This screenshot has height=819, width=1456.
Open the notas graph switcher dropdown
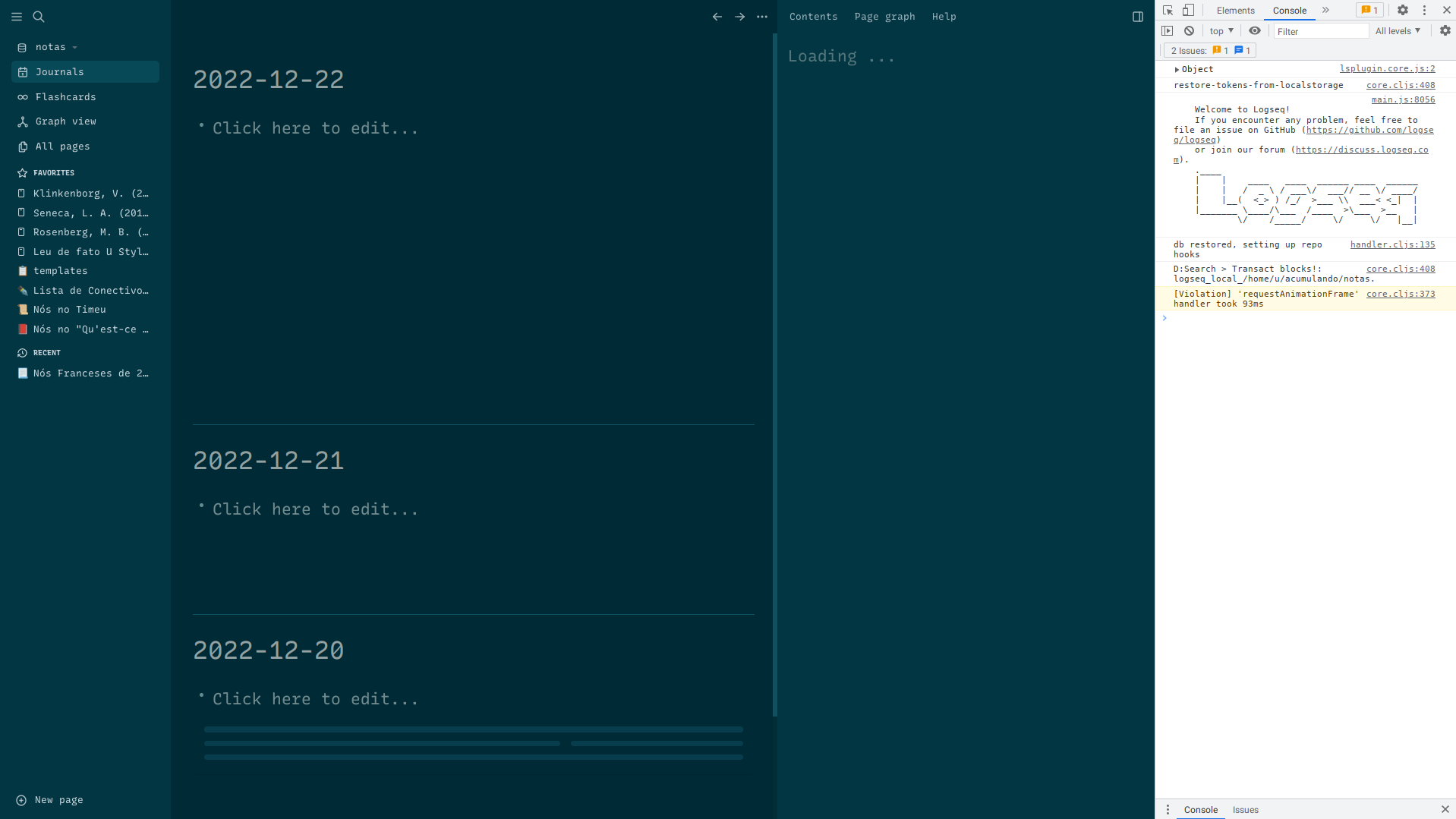[52, 46]
